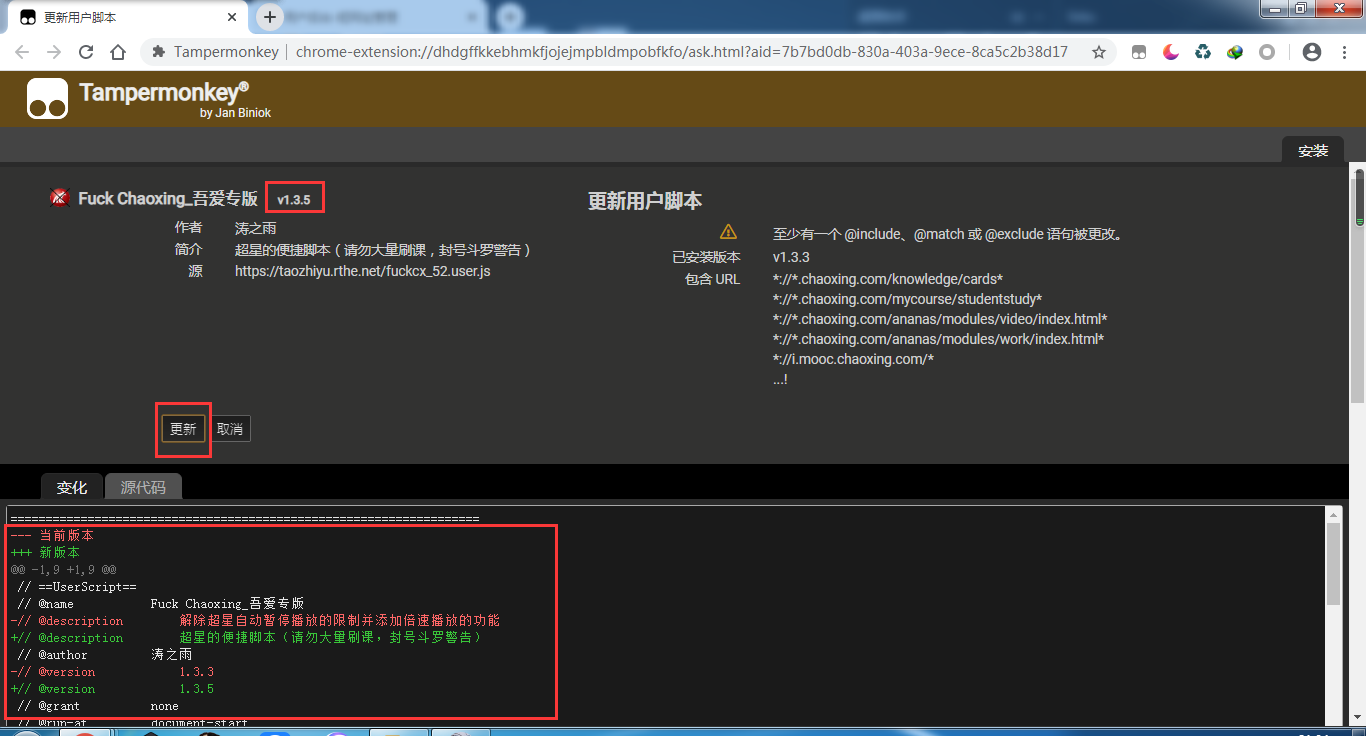Bookmark this page with the star icon
The height and width of the screenshot is (736, 1366).
point(1099,52)
